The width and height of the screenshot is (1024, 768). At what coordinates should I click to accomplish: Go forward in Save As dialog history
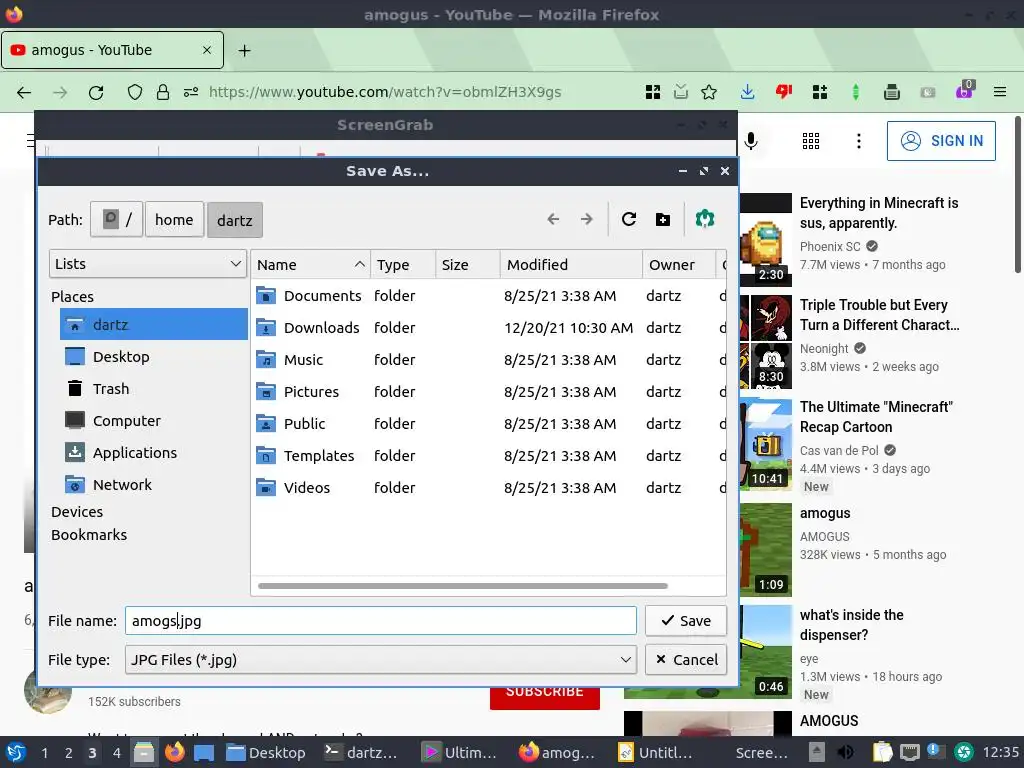[x=586, y=219]
